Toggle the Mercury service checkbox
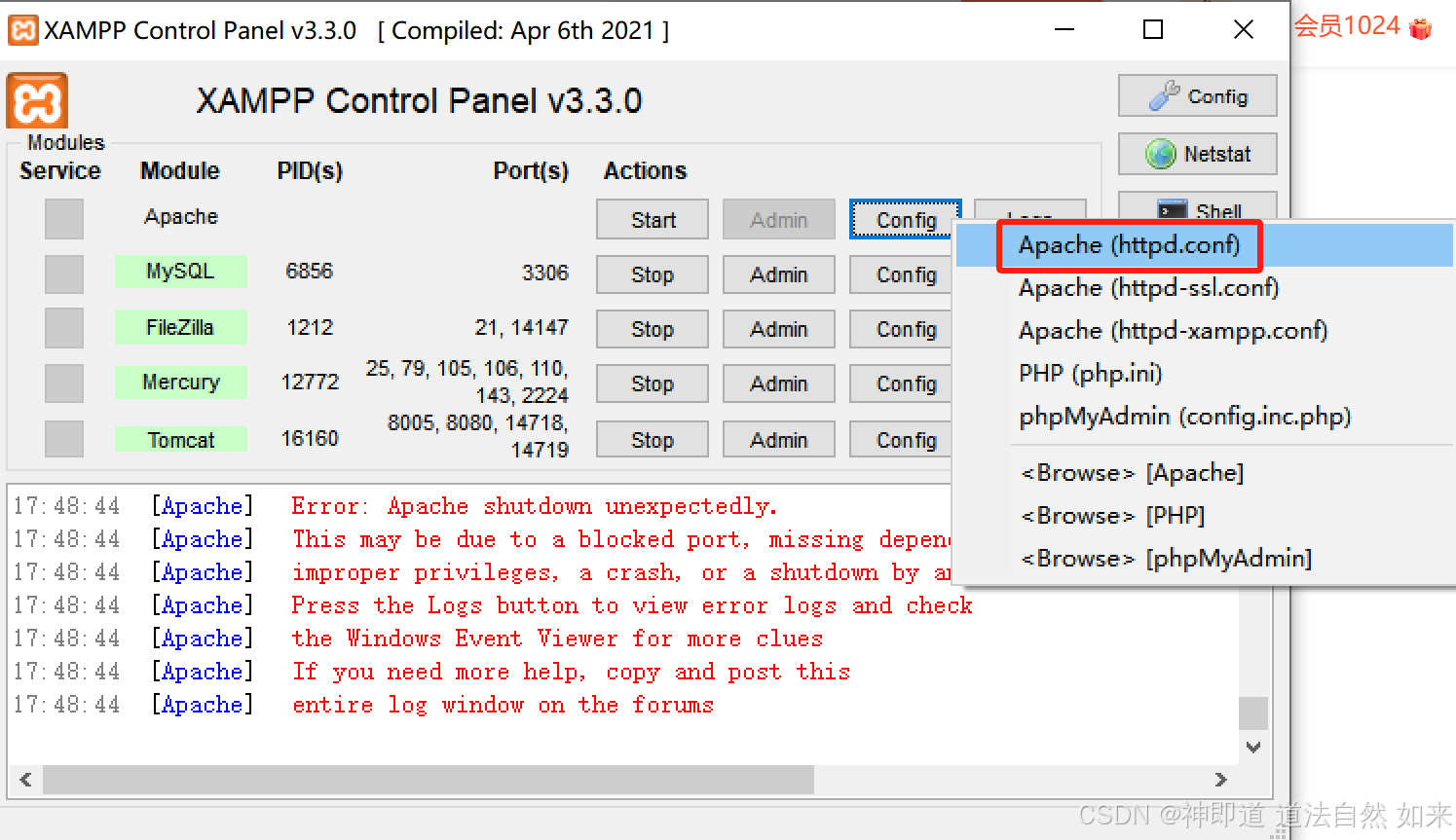Image resolution: width=1456 pixels, height=840 pixels. 64,383
